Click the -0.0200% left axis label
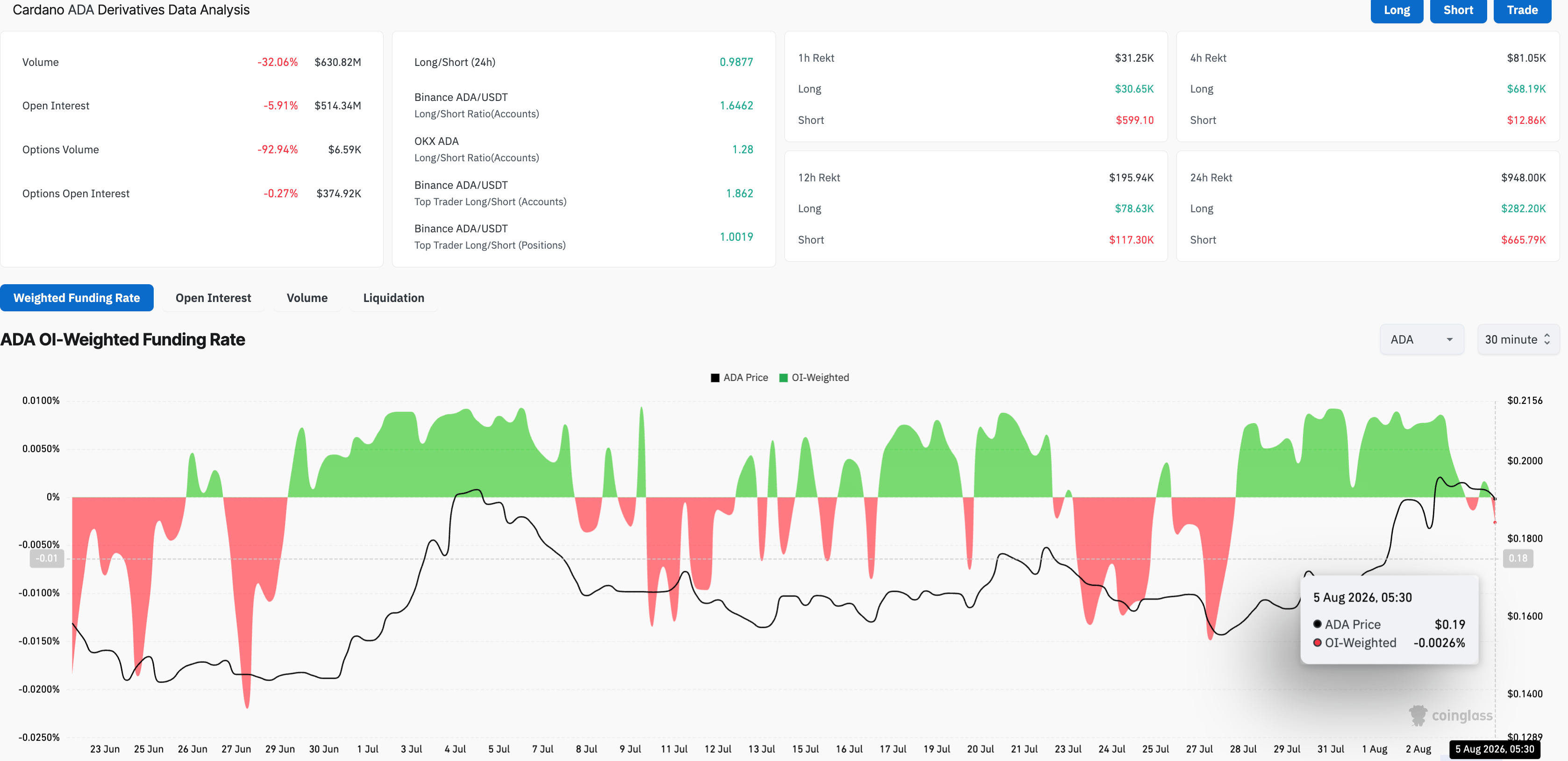 pos(39,689)
